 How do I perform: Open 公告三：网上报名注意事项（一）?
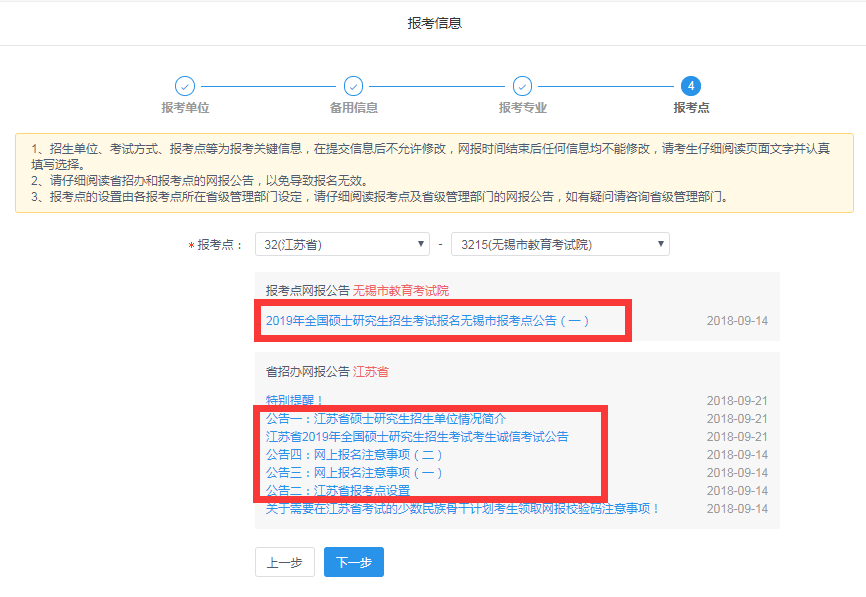coord(354,473)
